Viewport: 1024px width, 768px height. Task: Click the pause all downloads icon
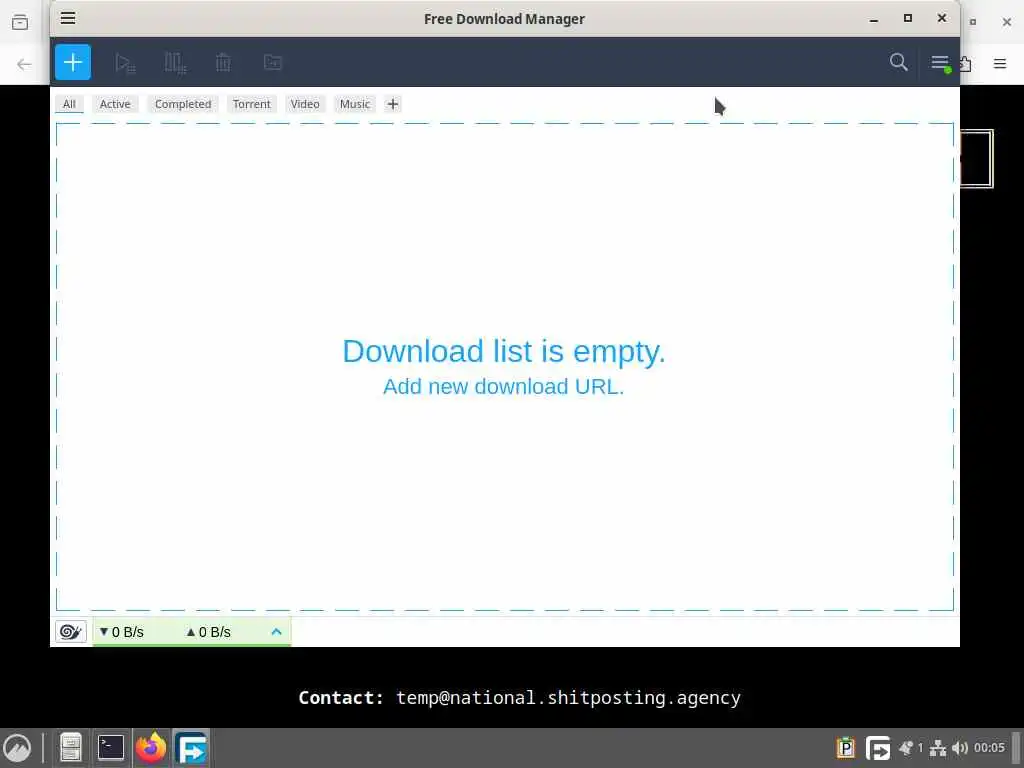[x=174, y=63]
